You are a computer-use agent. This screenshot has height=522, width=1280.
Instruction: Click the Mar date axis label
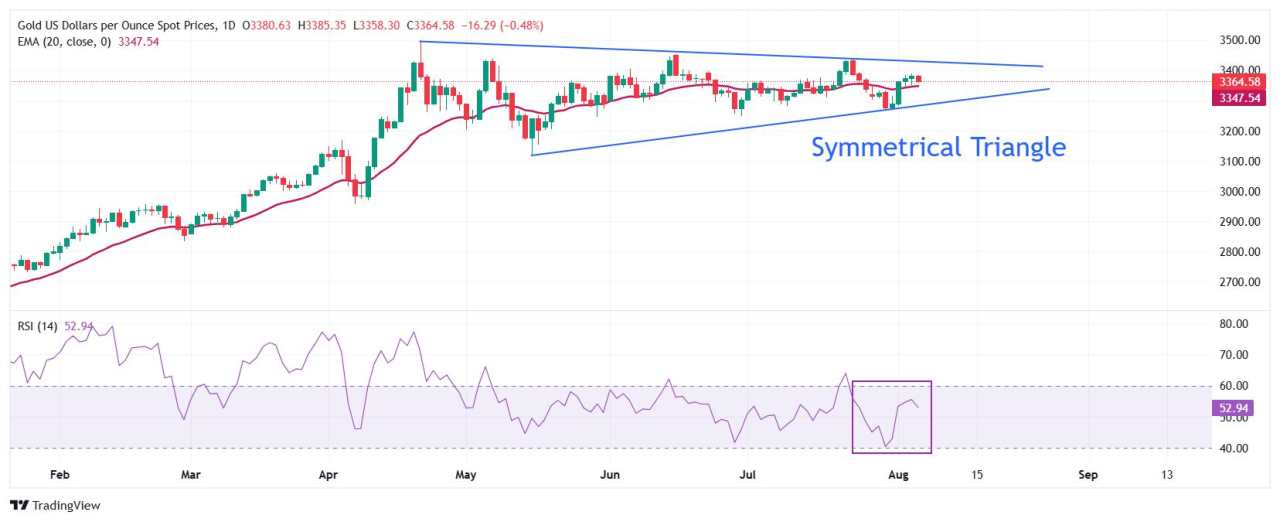click(192, 475)
